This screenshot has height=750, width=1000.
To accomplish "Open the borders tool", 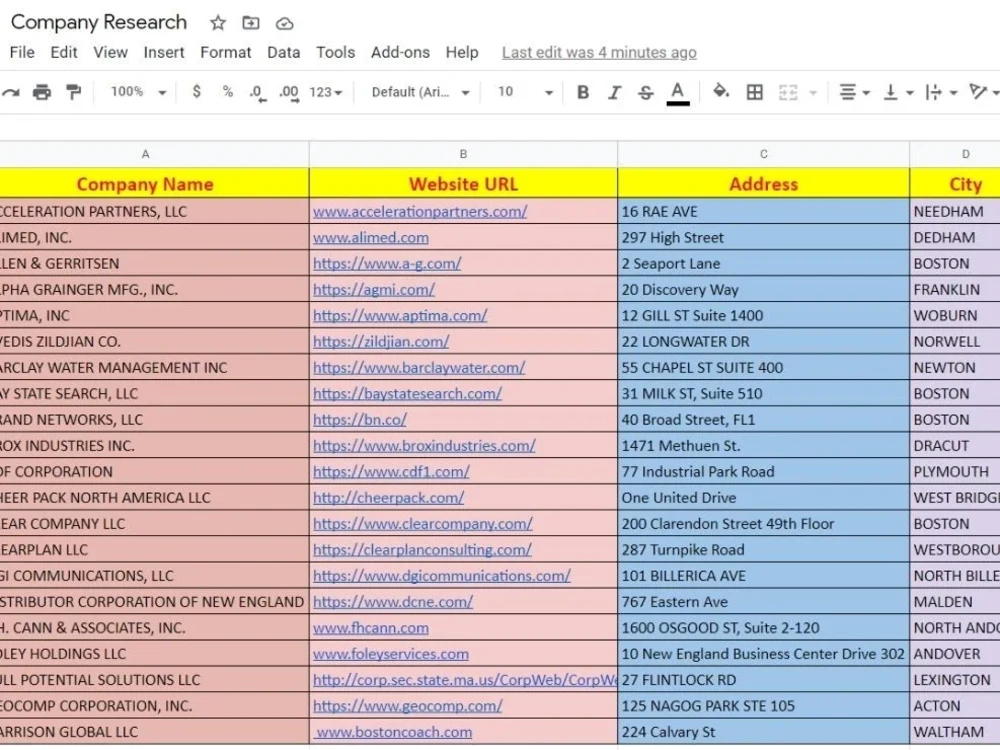I will click(754, 92).
